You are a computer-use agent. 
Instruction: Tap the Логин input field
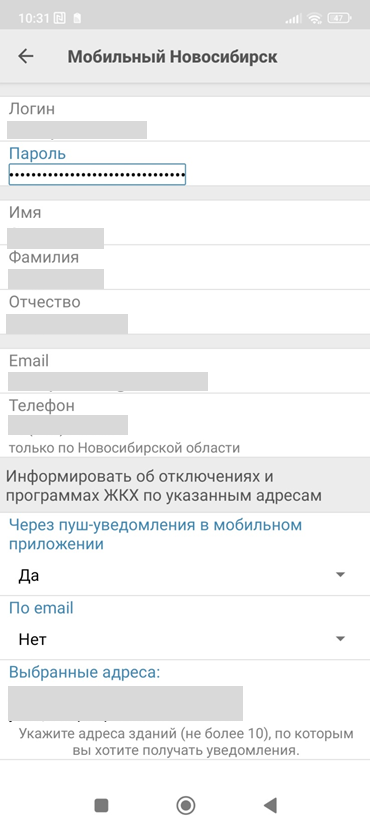click(77, 130)
